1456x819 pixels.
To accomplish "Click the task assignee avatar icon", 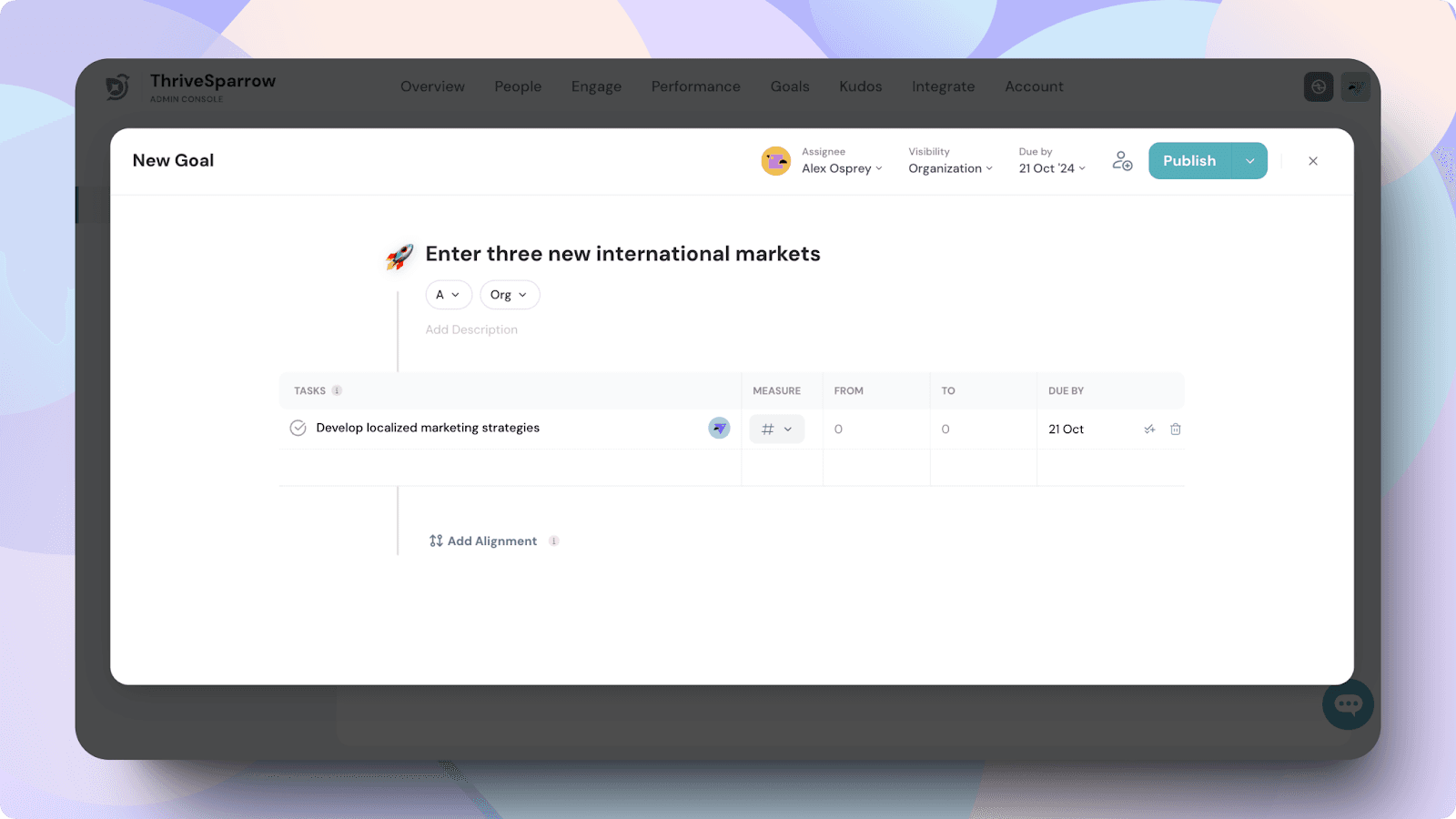I will click(x=719, y=428).
